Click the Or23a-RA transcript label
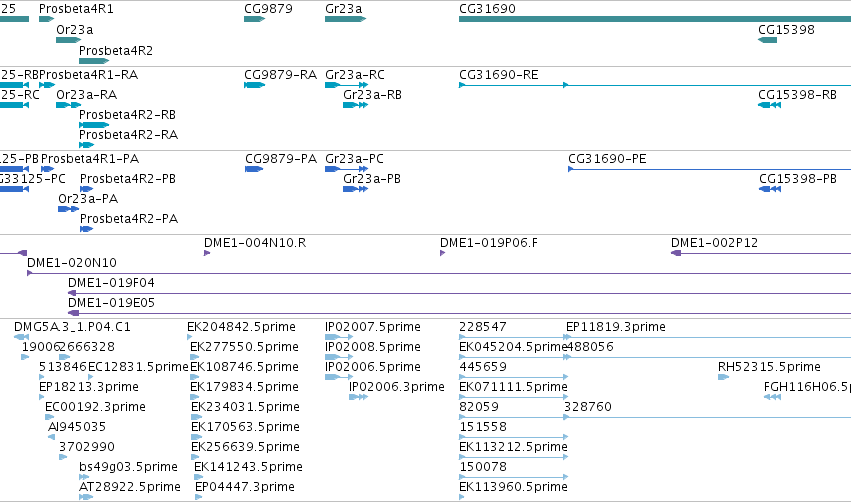The image size is (851, 502). click(x=87, y=94)
